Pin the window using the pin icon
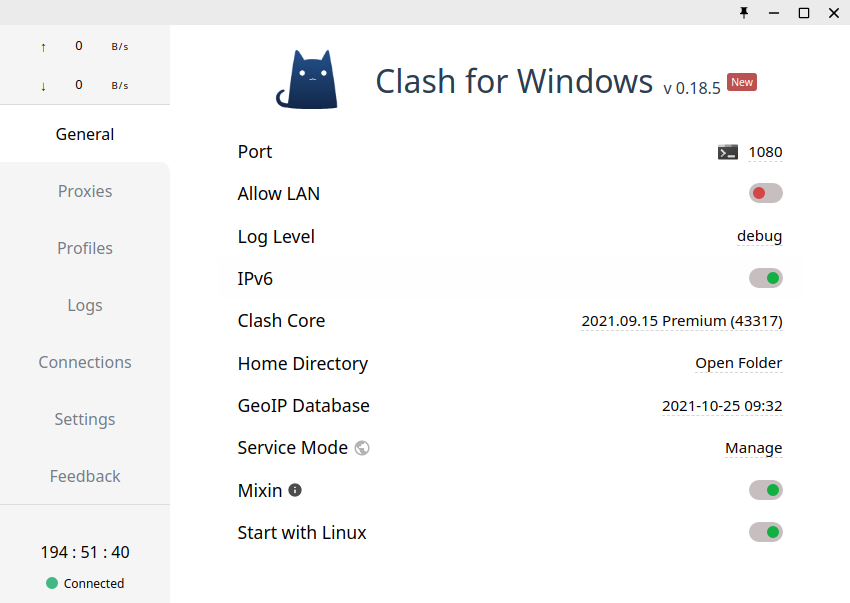The width and height of the screenshot is (850, 603). point(744,13)
